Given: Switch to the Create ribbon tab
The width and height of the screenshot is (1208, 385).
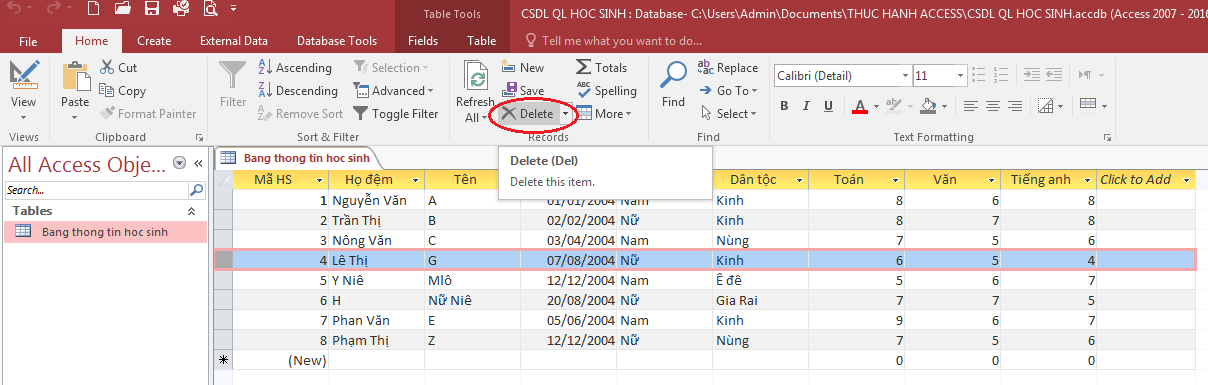Looking at the screenshot, I should tap(154, 41).
